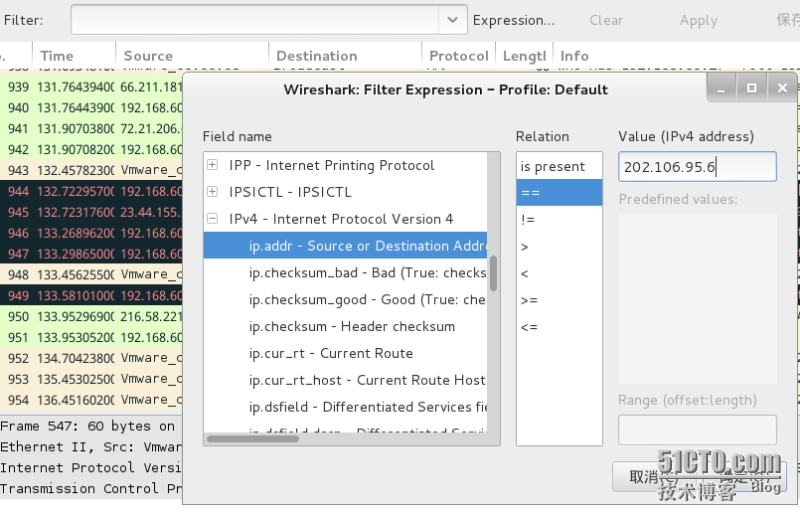Select packet 944 in packet list
Image resolution: width=800 pixels, height=520 pixels.
91,191
